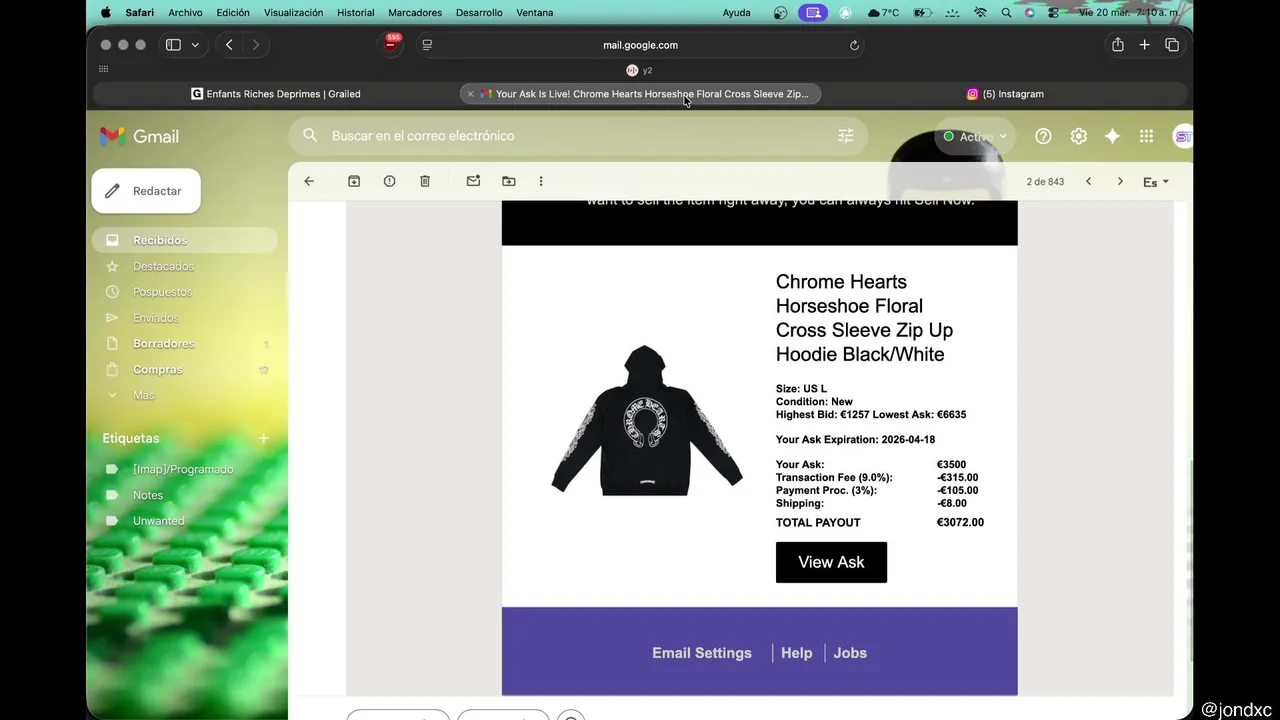Open Marcadores menu
This screenshot has width=1280, height=720.
point(415,13)
